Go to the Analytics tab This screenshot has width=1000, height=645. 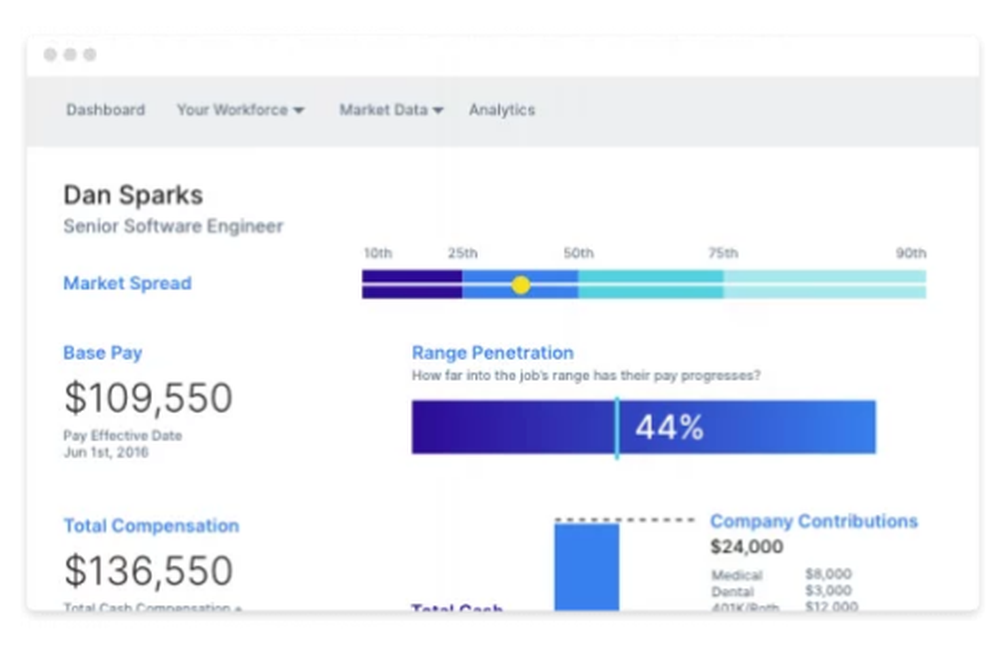pyautogui.click(x=502, y=110)
